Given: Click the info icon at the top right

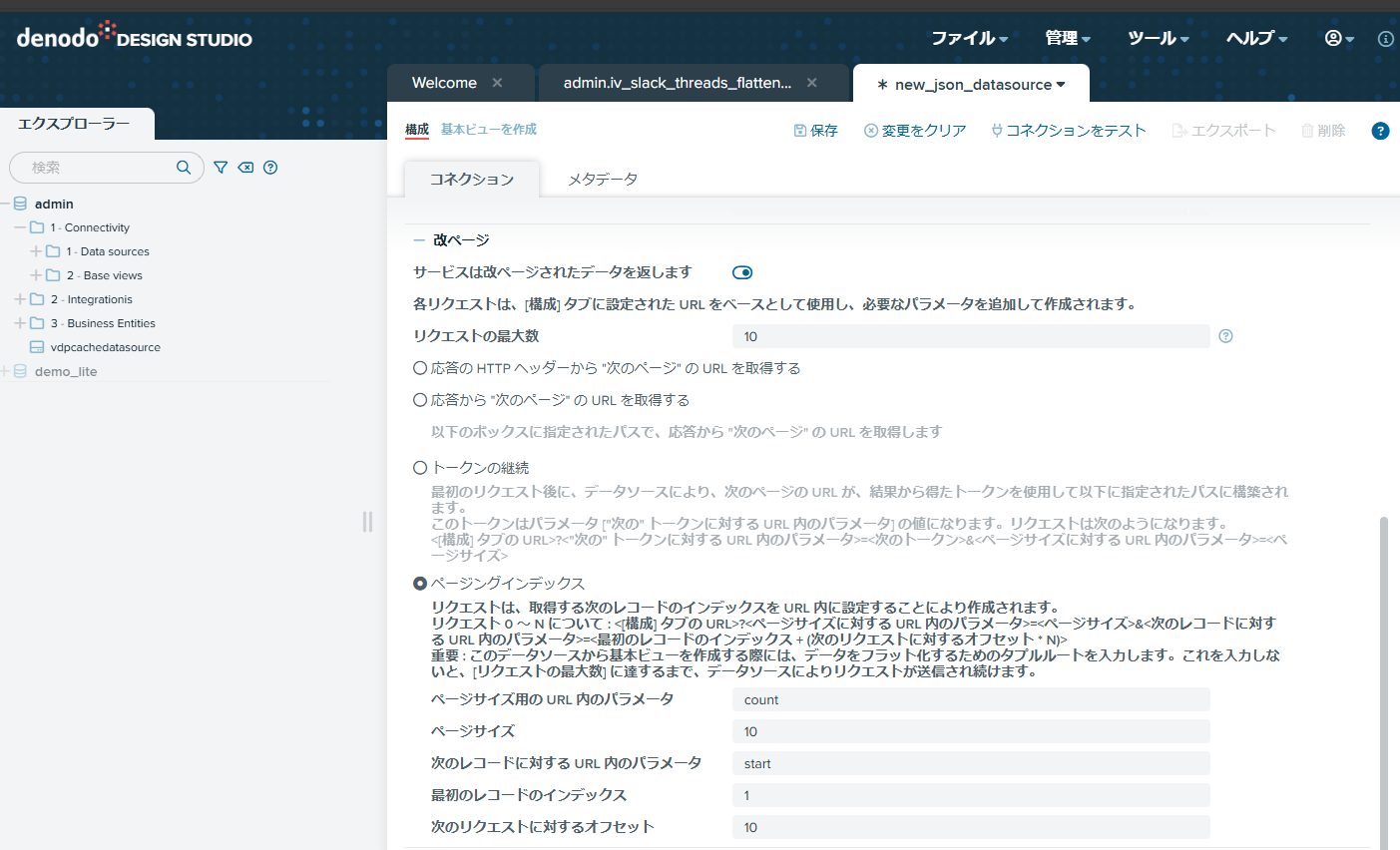Looking at the screenshot, I should tap(1385, 38).
